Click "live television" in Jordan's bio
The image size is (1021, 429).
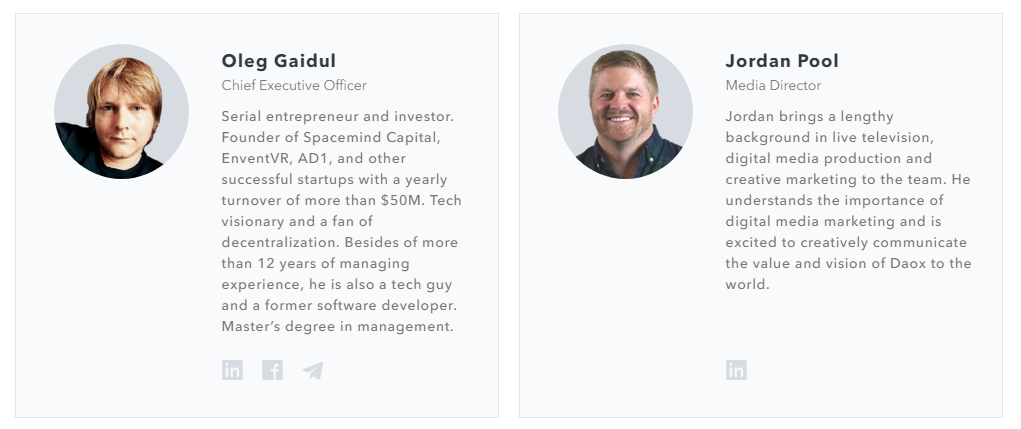(x=886, y=137)
